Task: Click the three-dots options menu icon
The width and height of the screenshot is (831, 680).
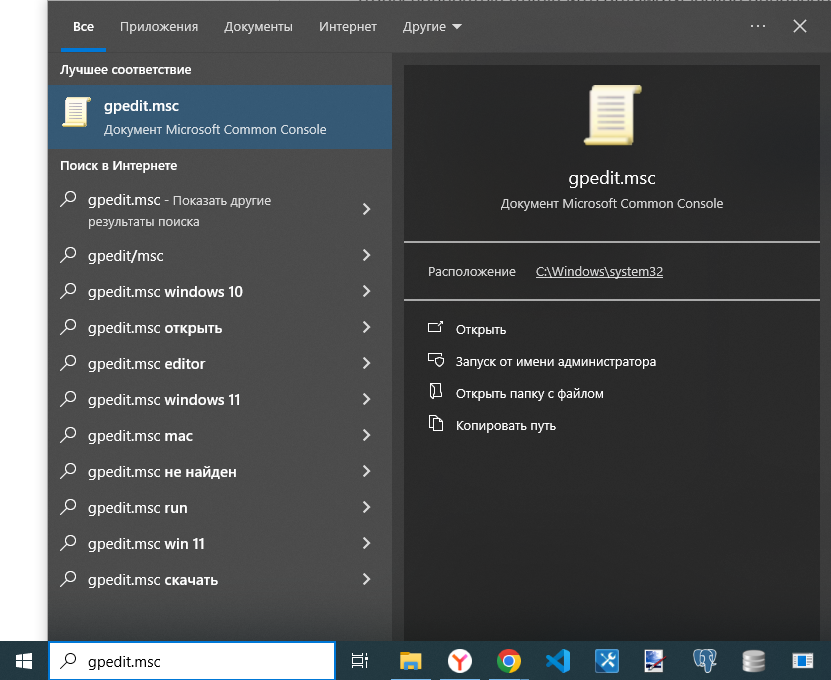Action: [757, 27]
